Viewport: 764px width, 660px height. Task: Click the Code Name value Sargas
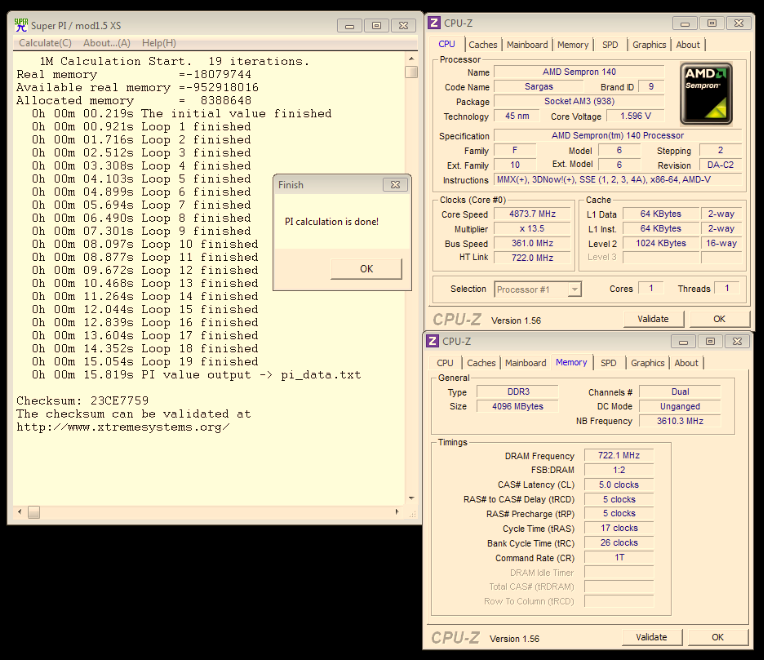click(x=538, y=87)
